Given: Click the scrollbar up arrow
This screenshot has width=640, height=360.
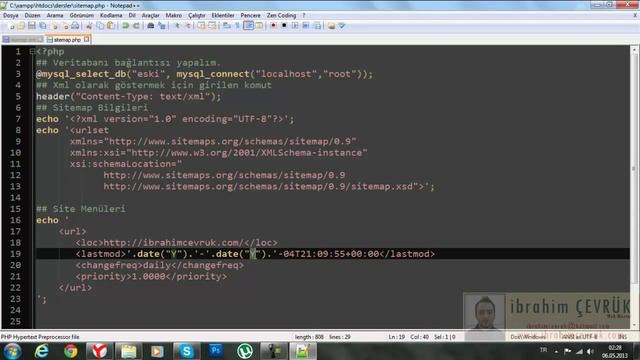Looking at the screenshot, I should pyautogui.click(x=634, y=50).
